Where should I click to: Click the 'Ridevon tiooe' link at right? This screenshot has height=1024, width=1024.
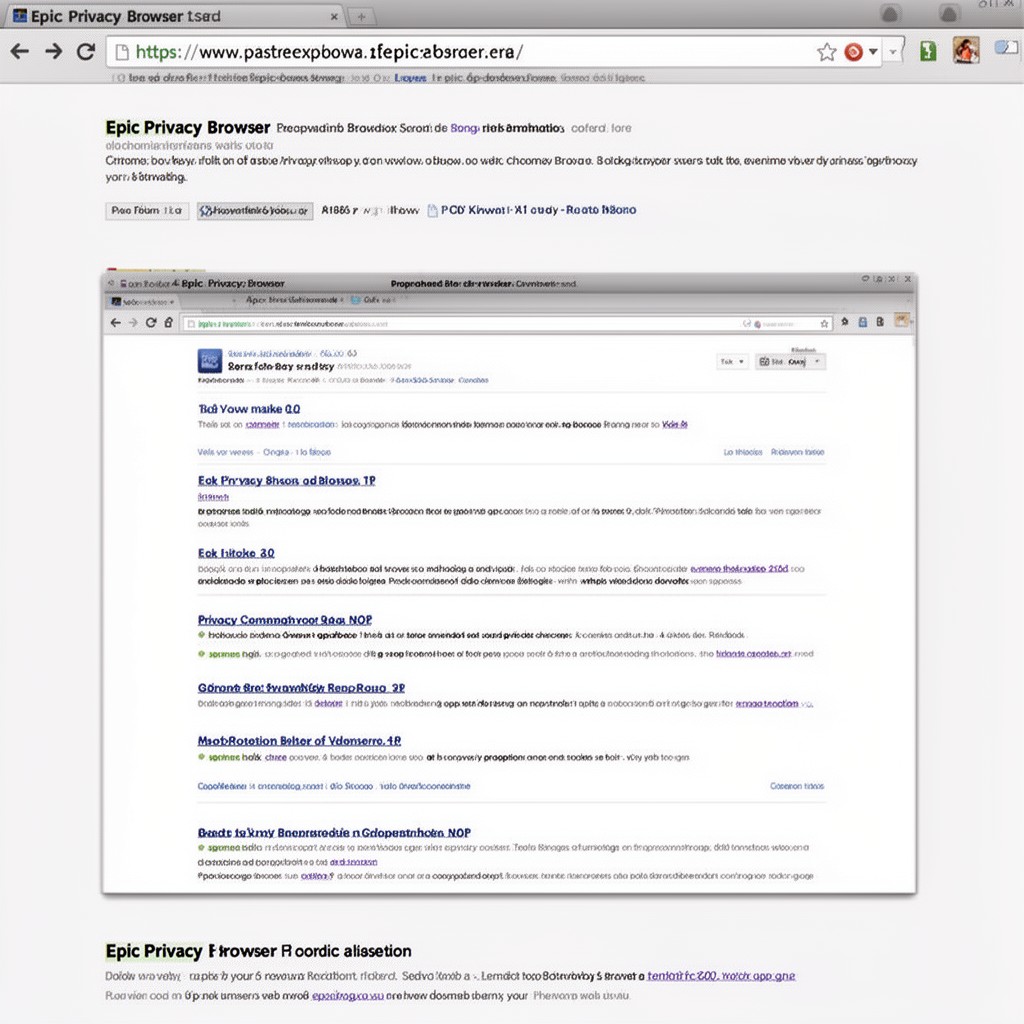click(797, 452)
